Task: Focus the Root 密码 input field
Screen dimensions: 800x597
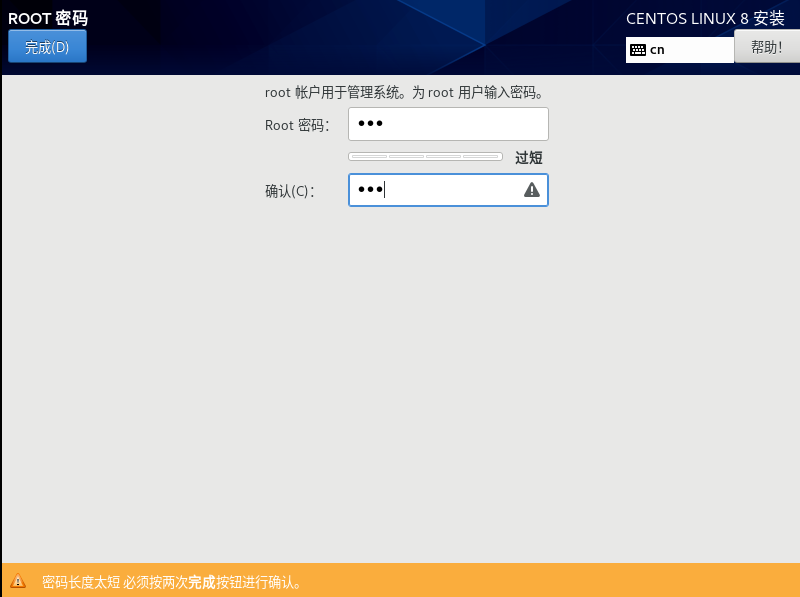Action: click(448, 123)
